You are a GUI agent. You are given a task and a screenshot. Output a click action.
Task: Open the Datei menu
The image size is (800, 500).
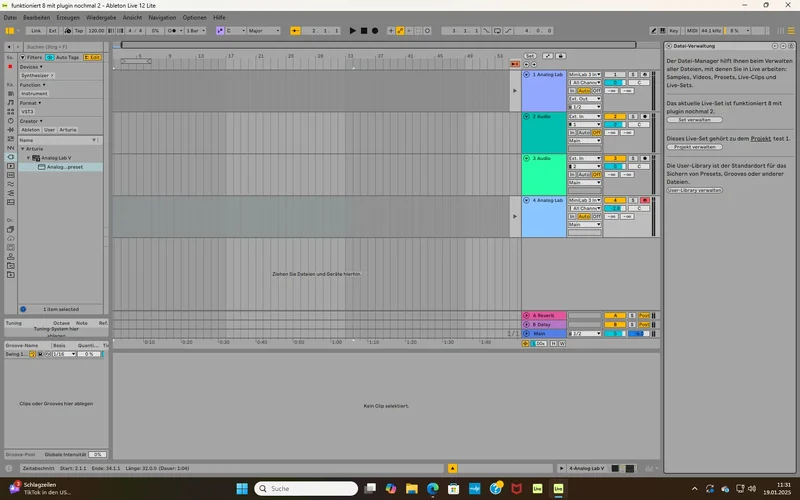coord(10,17)
